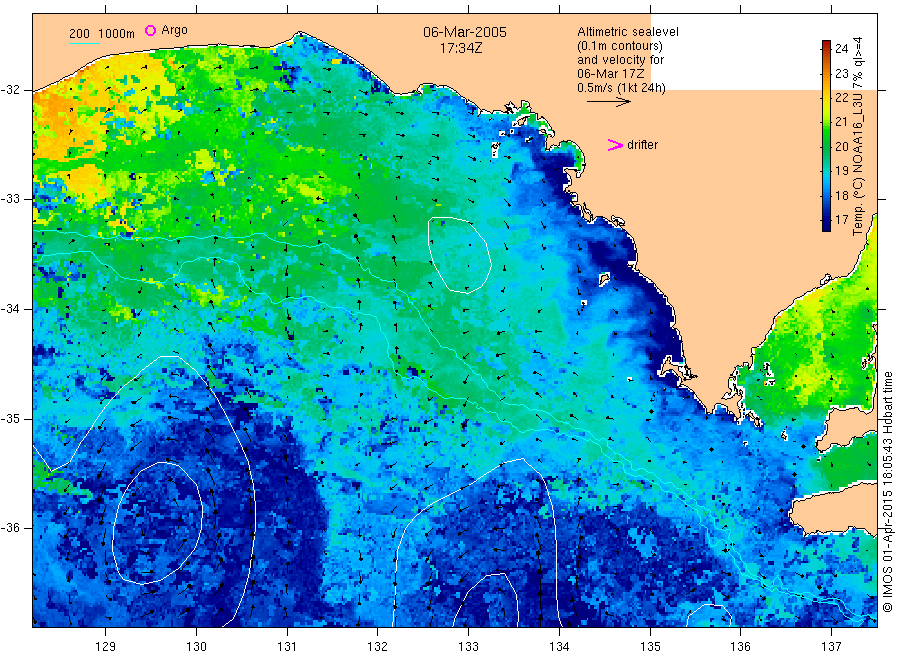Click the 'Altimetric sealevel' caption text
This screenshot has width=900, height=660.
point(628,32)
